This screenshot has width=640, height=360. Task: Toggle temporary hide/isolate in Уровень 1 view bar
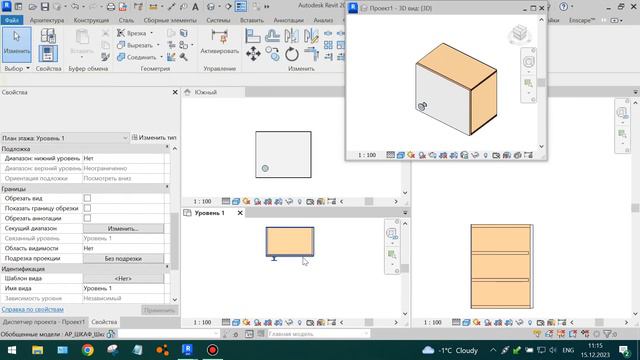289,322
